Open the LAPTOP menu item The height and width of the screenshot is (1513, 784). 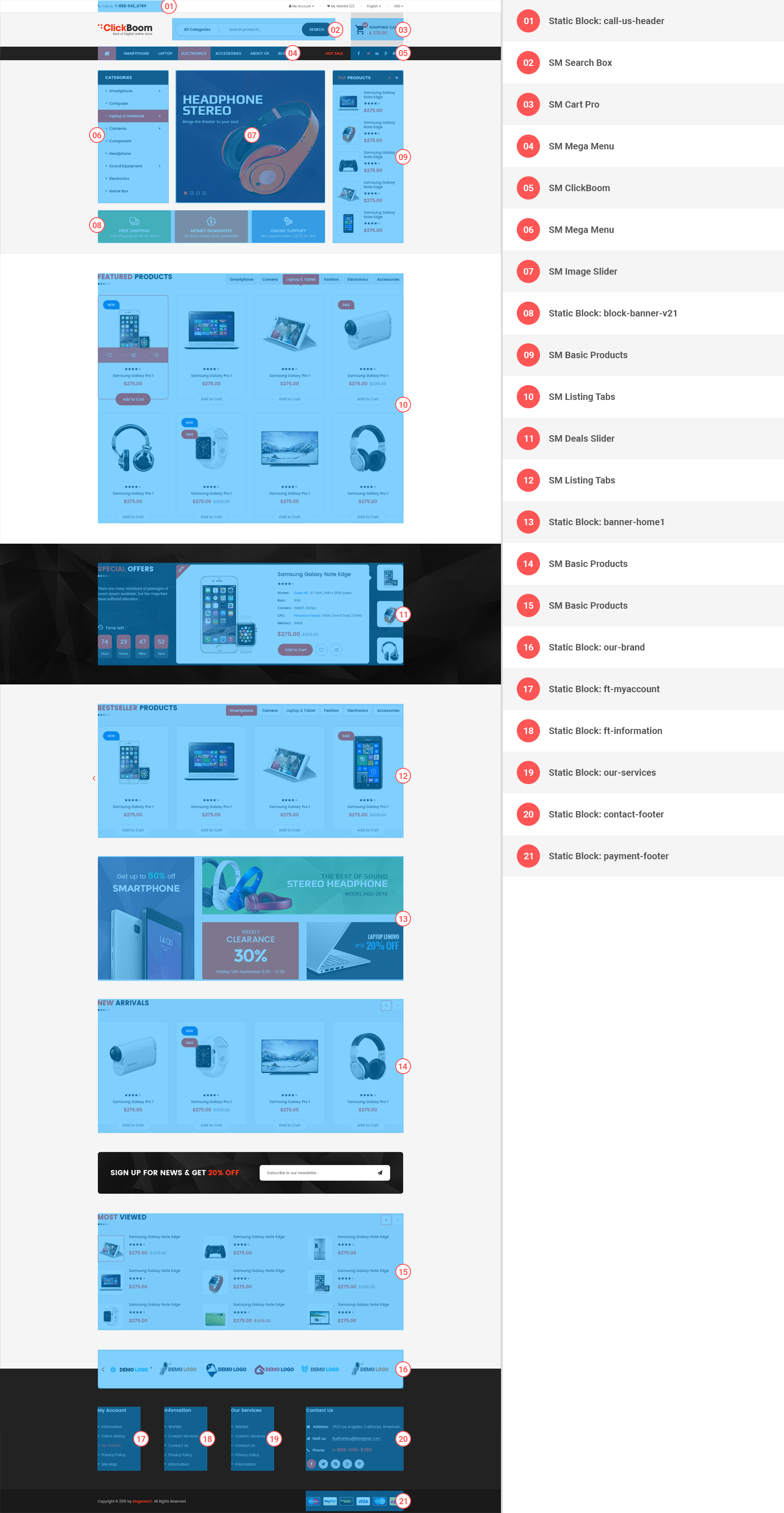tap(165, 53)
